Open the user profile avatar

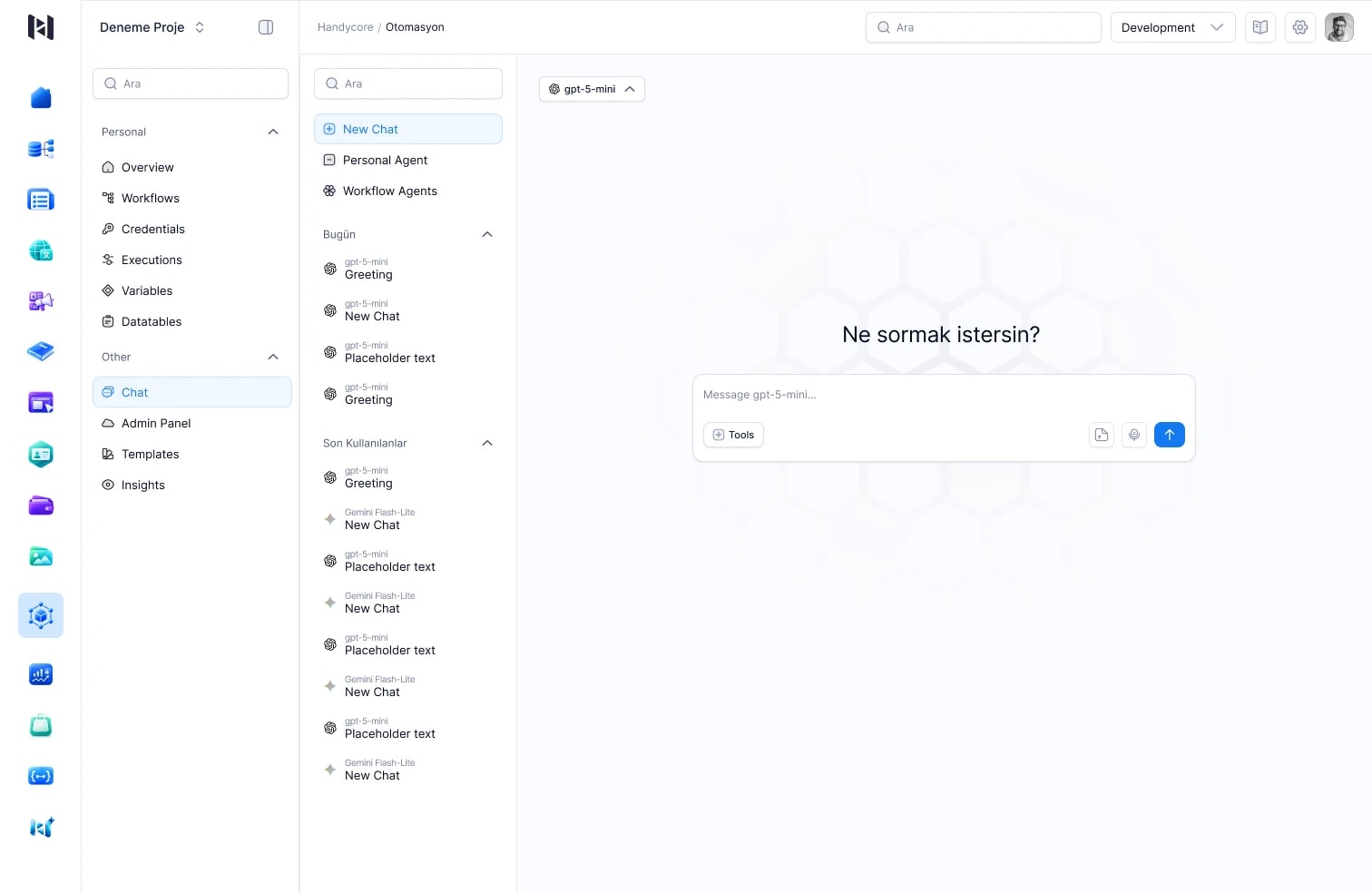(1339, 27)
